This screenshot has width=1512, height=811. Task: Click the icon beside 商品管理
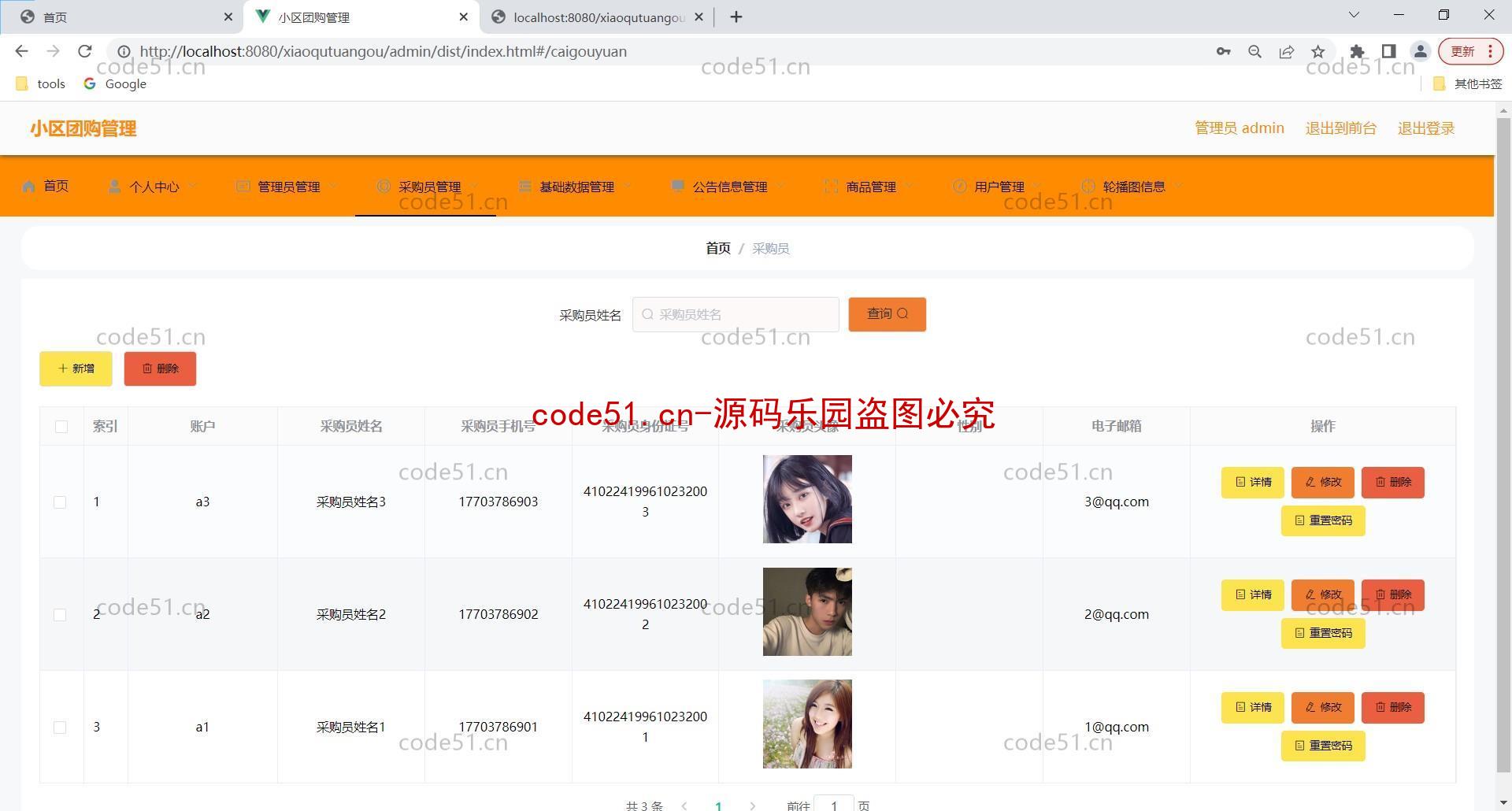(832, 187)
